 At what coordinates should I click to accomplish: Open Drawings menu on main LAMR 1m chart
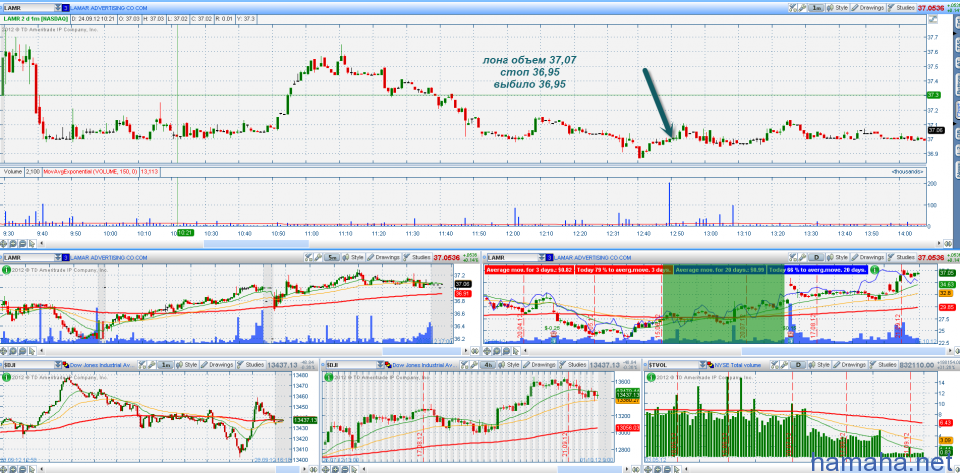tap(868, 8)
